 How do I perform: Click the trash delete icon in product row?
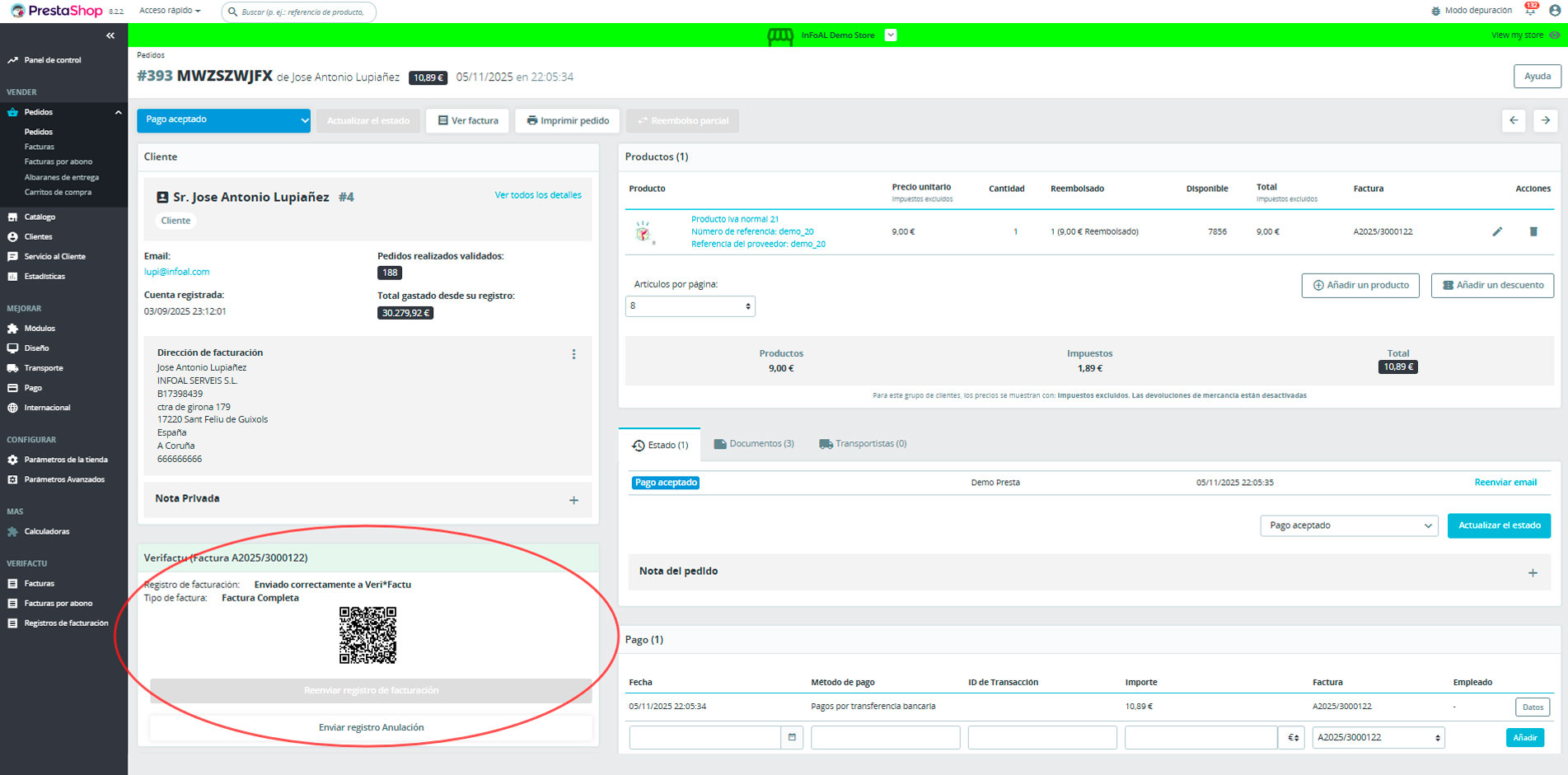[x=1533, y=231]
